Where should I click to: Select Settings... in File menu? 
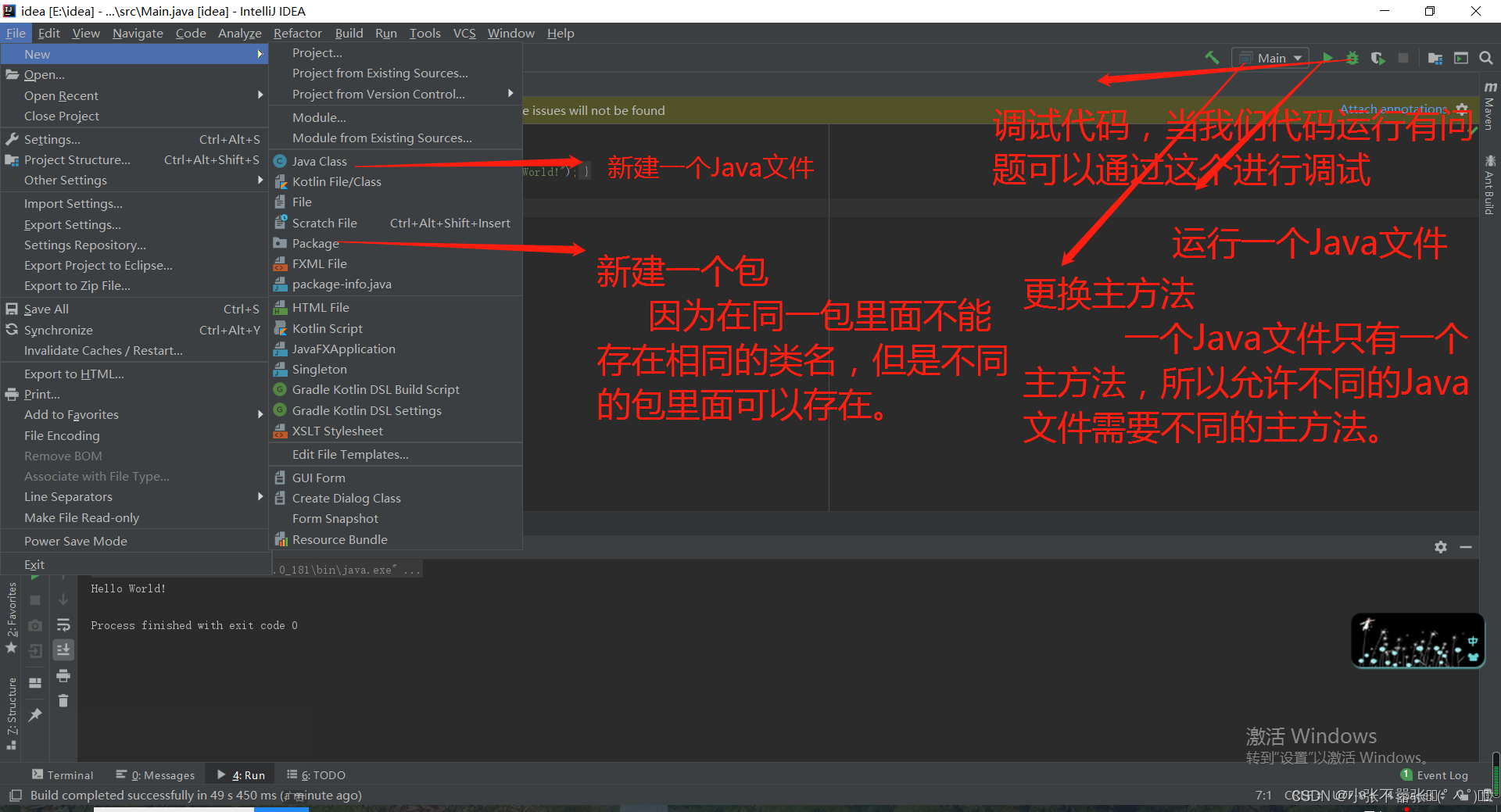pyautogui.click(x=134, y=139)
